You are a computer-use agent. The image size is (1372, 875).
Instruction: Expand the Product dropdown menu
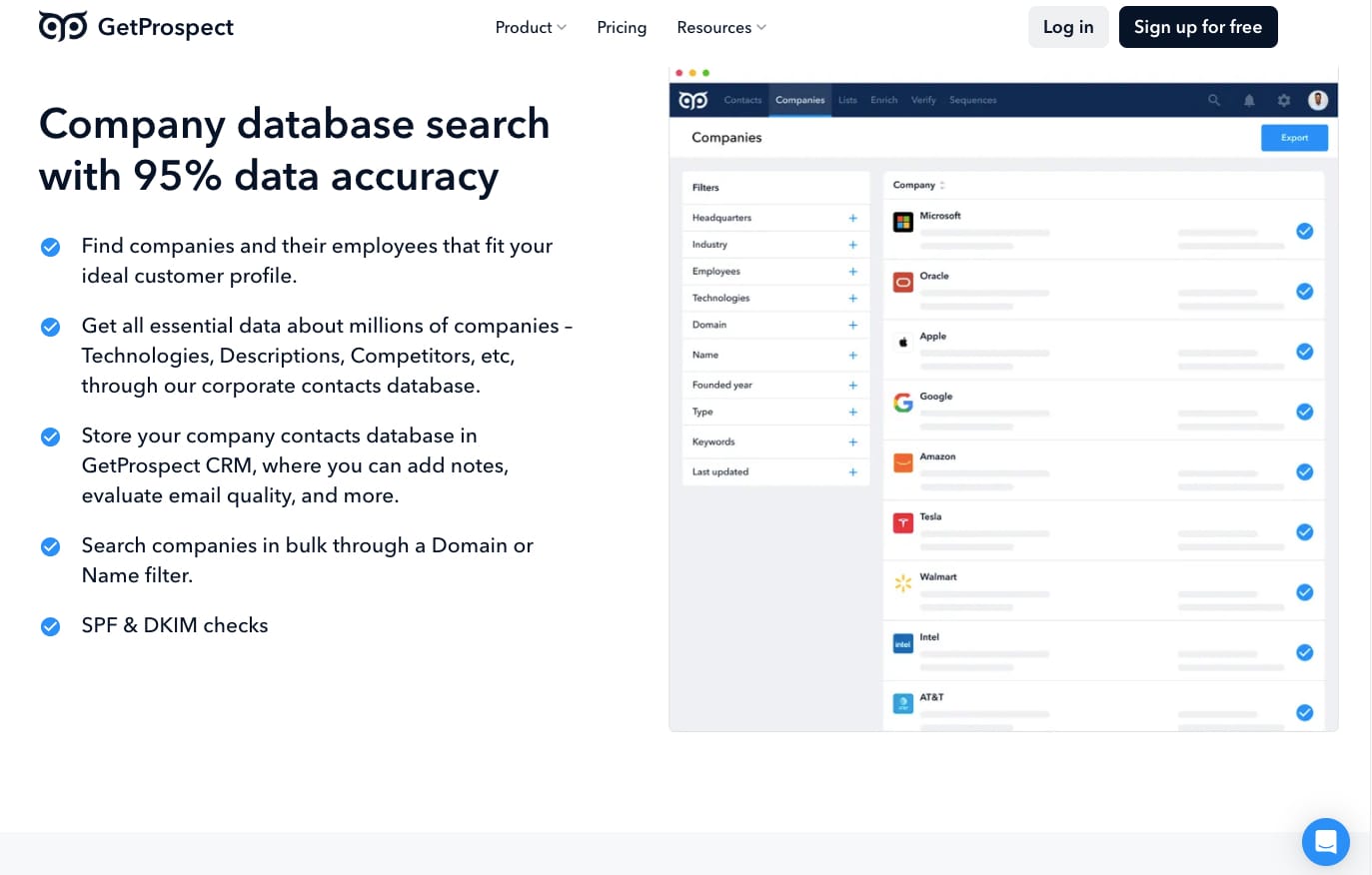coord(531,28)
